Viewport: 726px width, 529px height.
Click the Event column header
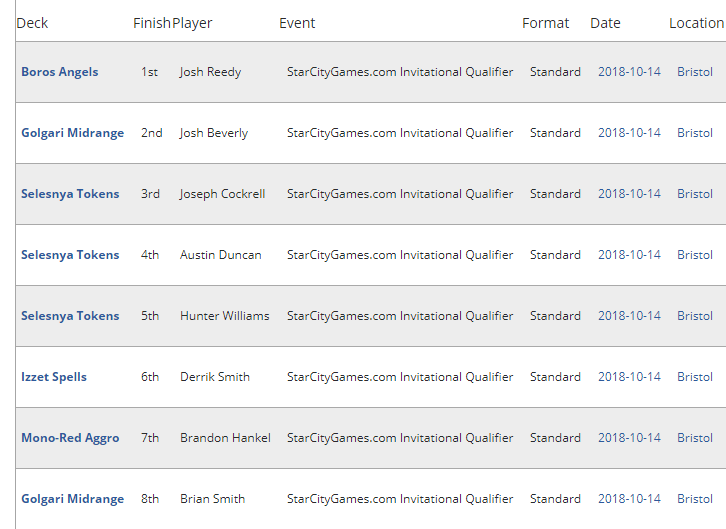[297, 23]
